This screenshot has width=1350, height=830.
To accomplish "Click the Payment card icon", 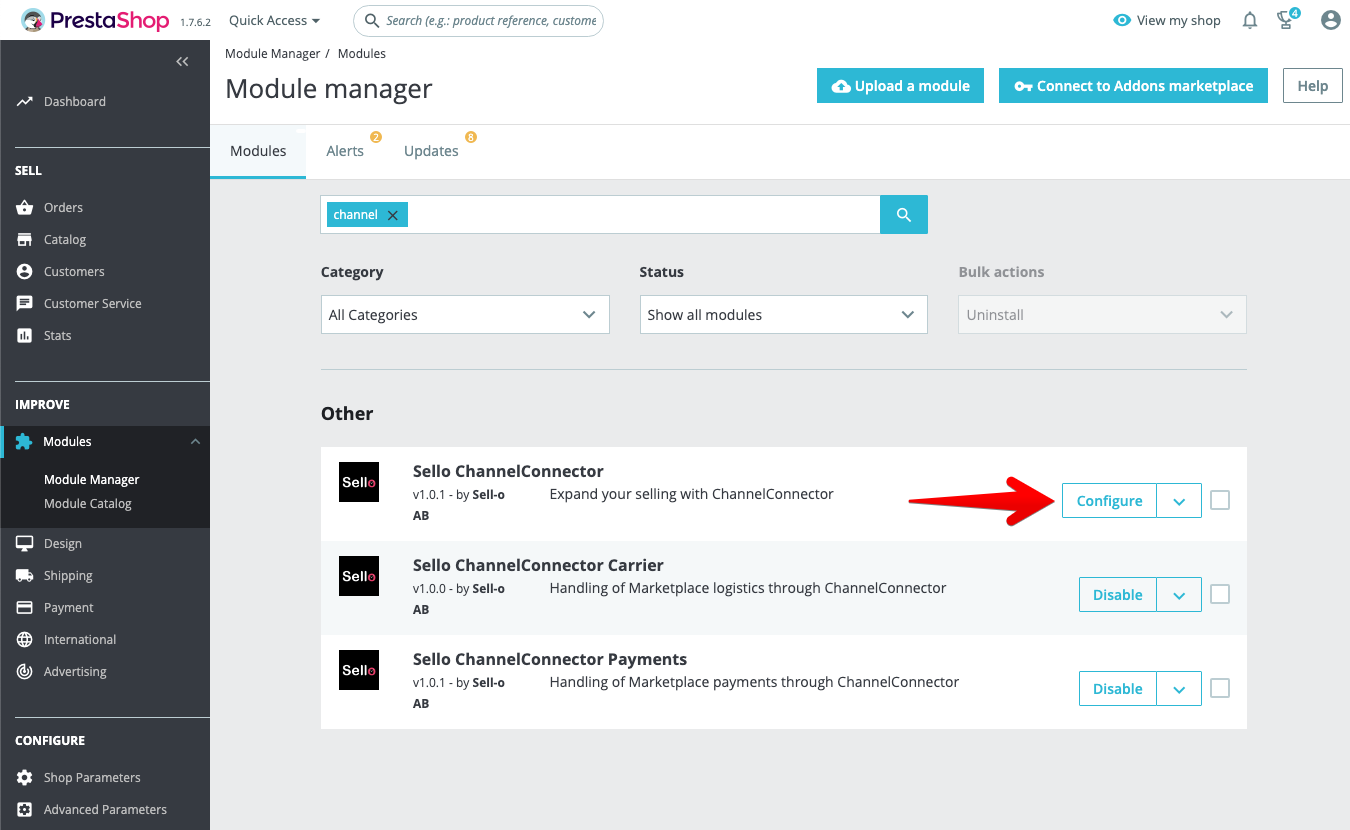I will tap(24, 607).
